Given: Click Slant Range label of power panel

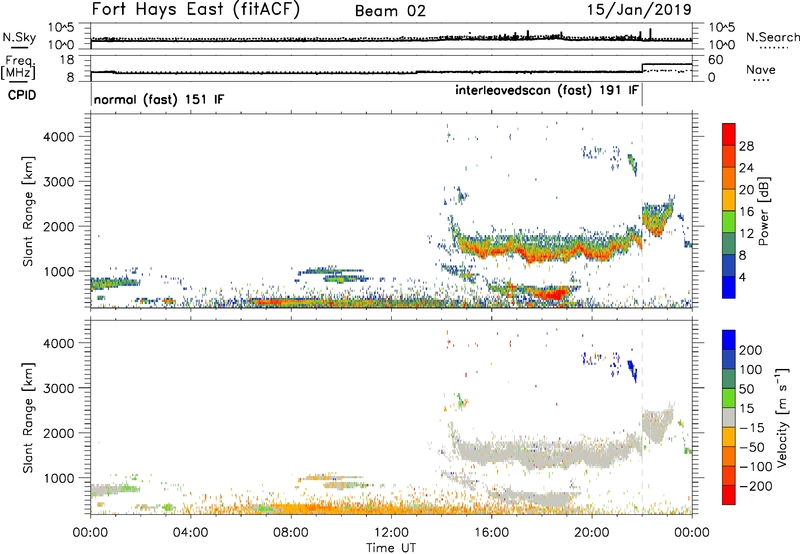Looking at the screenshot, I should [x=28, y=211].
